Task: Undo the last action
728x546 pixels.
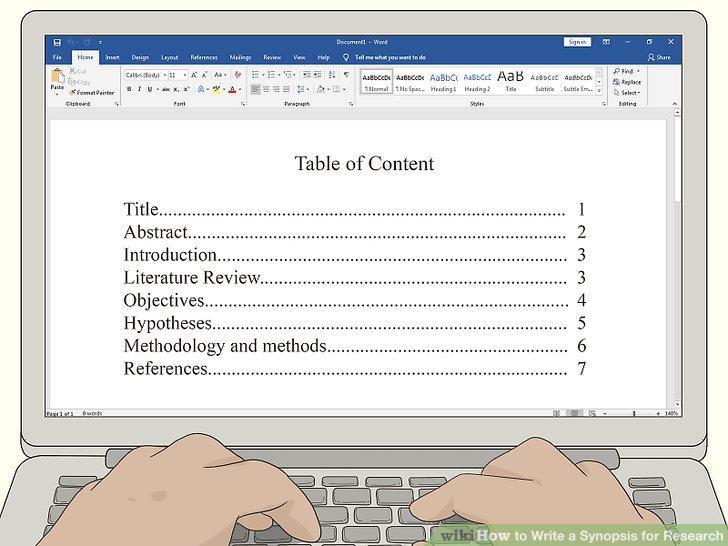Action: [x=71, y=42]
